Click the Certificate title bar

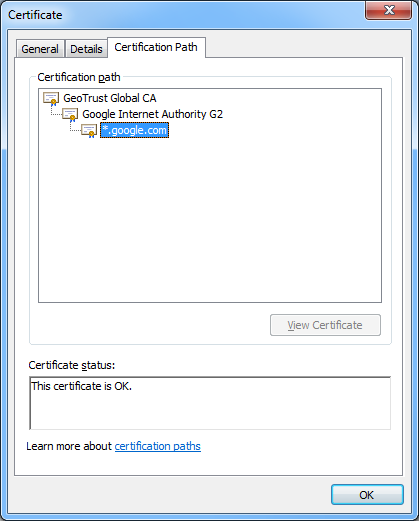[x=183, y=15]
